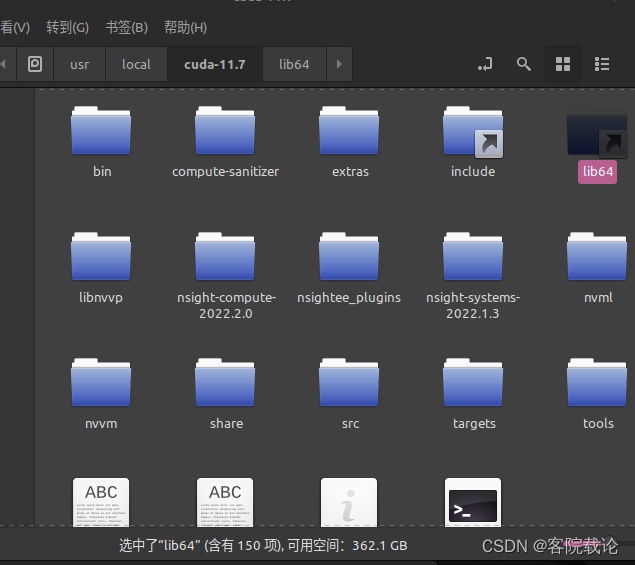The width and height of the screenshot is (635, 565).
Task: Select the info document file icon
Action: [x=349, y=502]
